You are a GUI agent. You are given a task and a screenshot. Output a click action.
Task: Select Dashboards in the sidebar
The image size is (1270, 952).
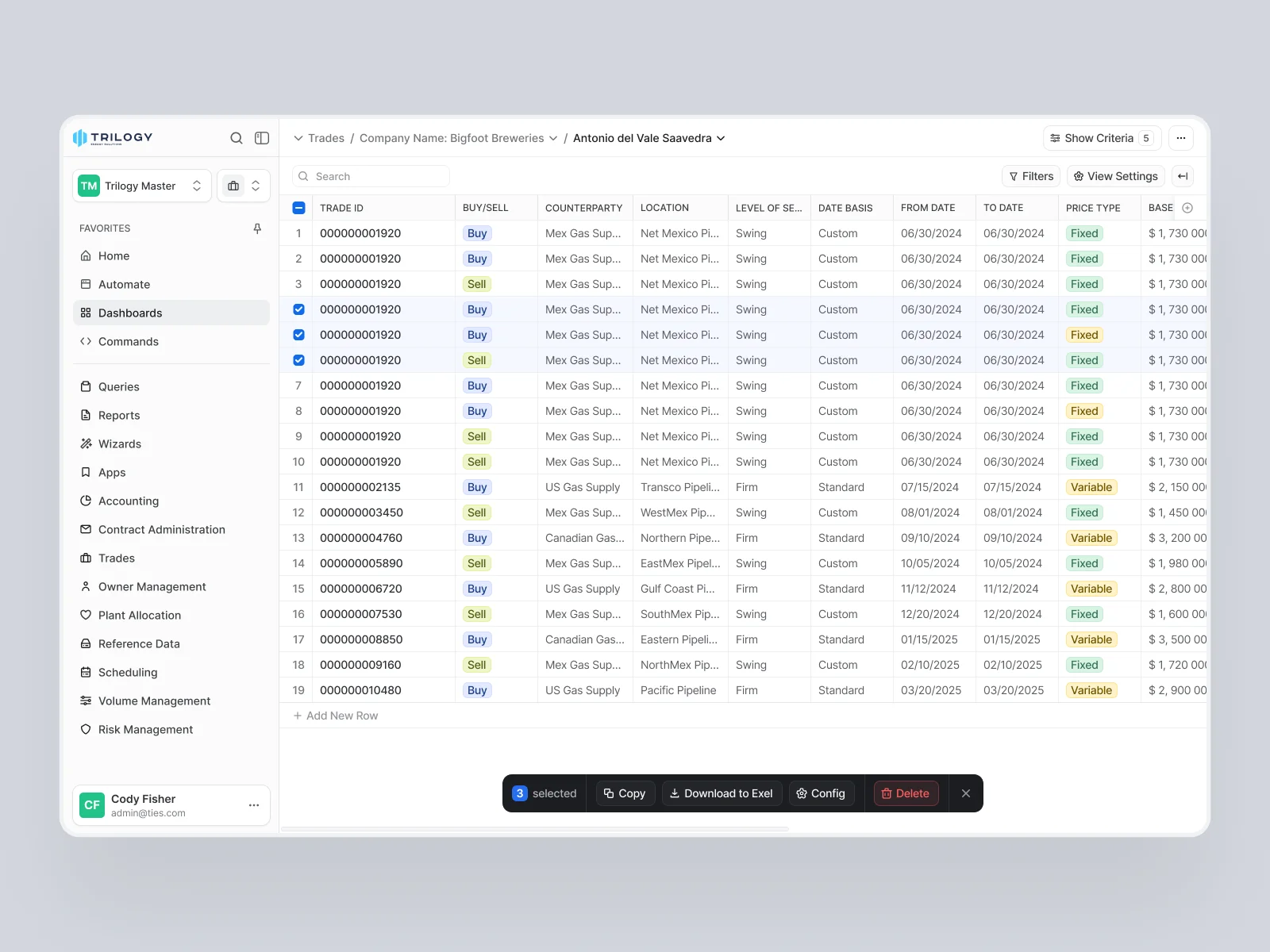tap(171, 313)
